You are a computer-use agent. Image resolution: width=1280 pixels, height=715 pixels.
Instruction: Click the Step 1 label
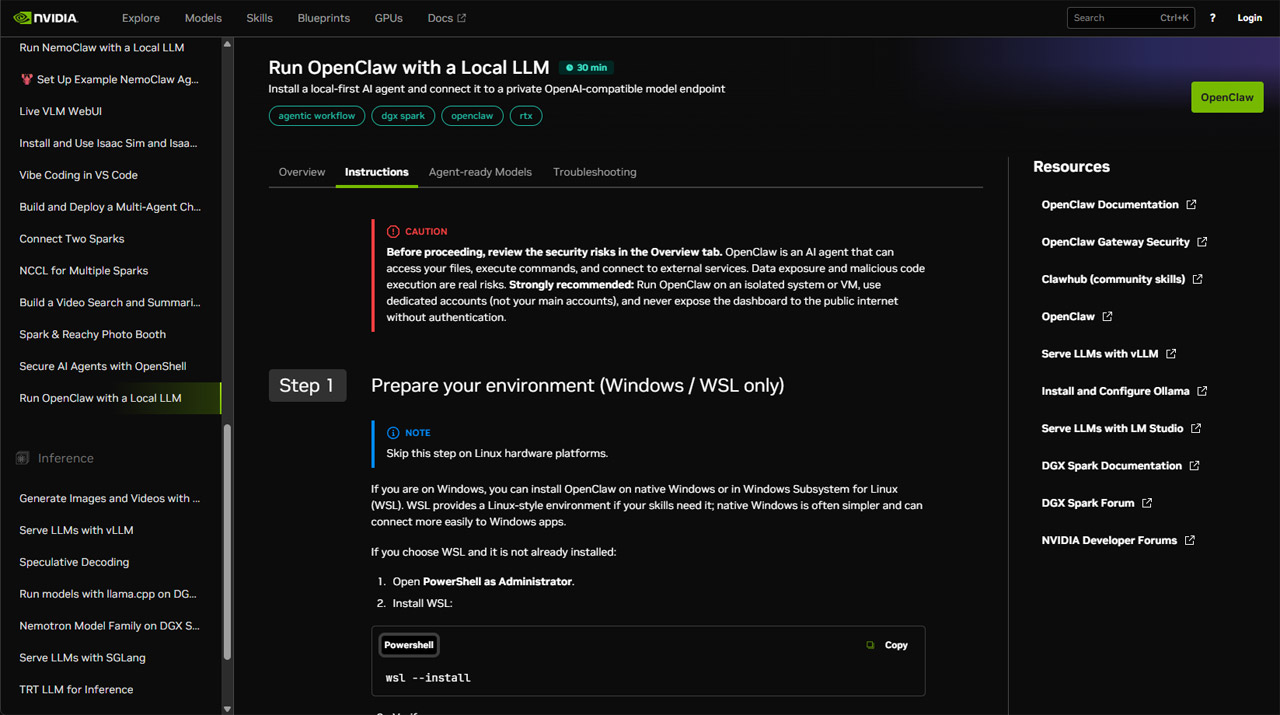307,386
